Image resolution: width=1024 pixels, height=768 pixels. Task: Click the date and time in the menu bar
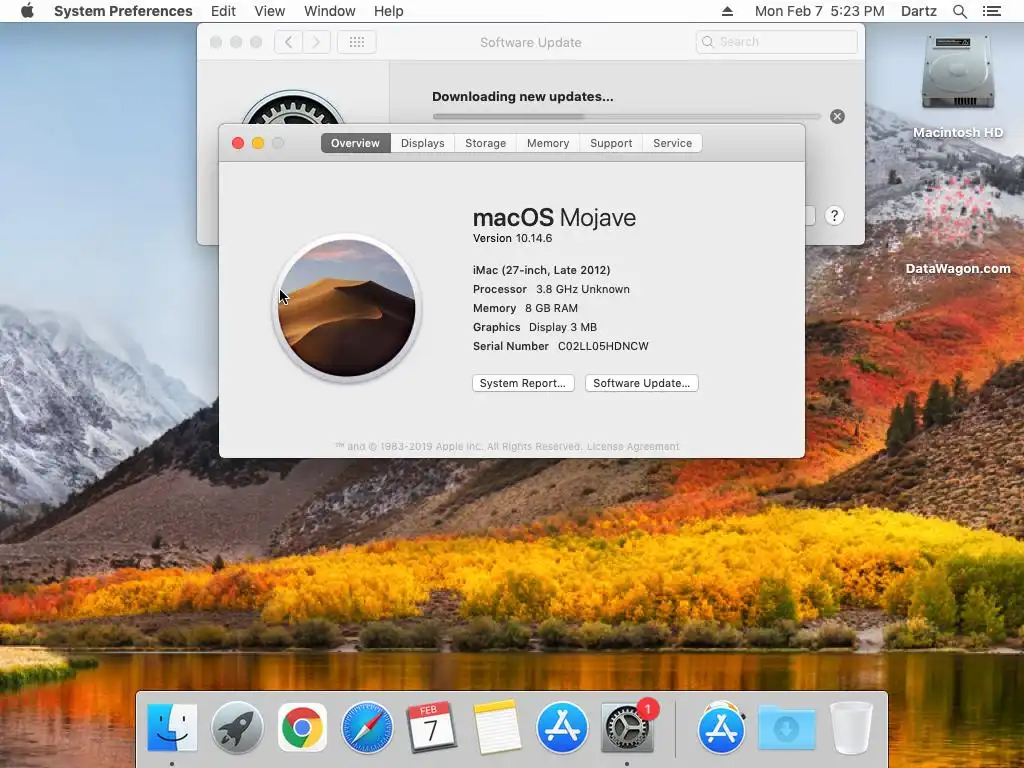820,11
